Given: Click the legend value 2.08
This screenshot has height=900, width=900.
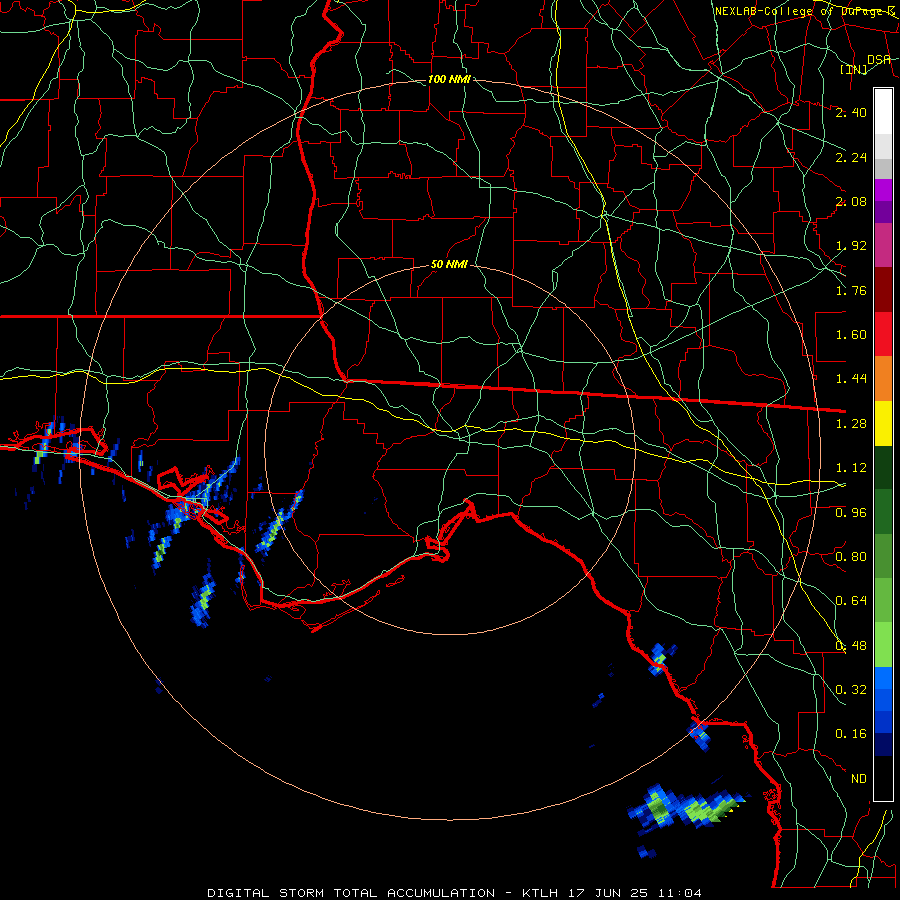Looking at the screenshot, I should [851, 201].
